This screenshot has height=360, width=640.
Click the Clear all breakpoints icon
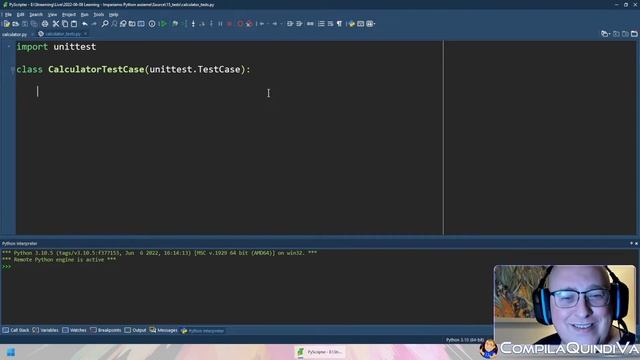coord(249,24)
